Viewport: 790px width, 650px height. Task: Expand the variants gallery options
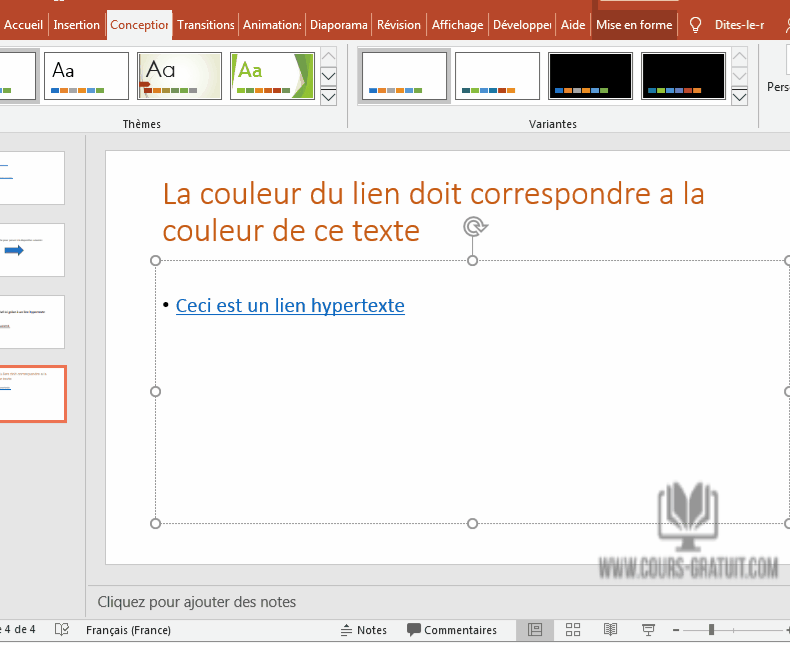(x=739, y=96)
